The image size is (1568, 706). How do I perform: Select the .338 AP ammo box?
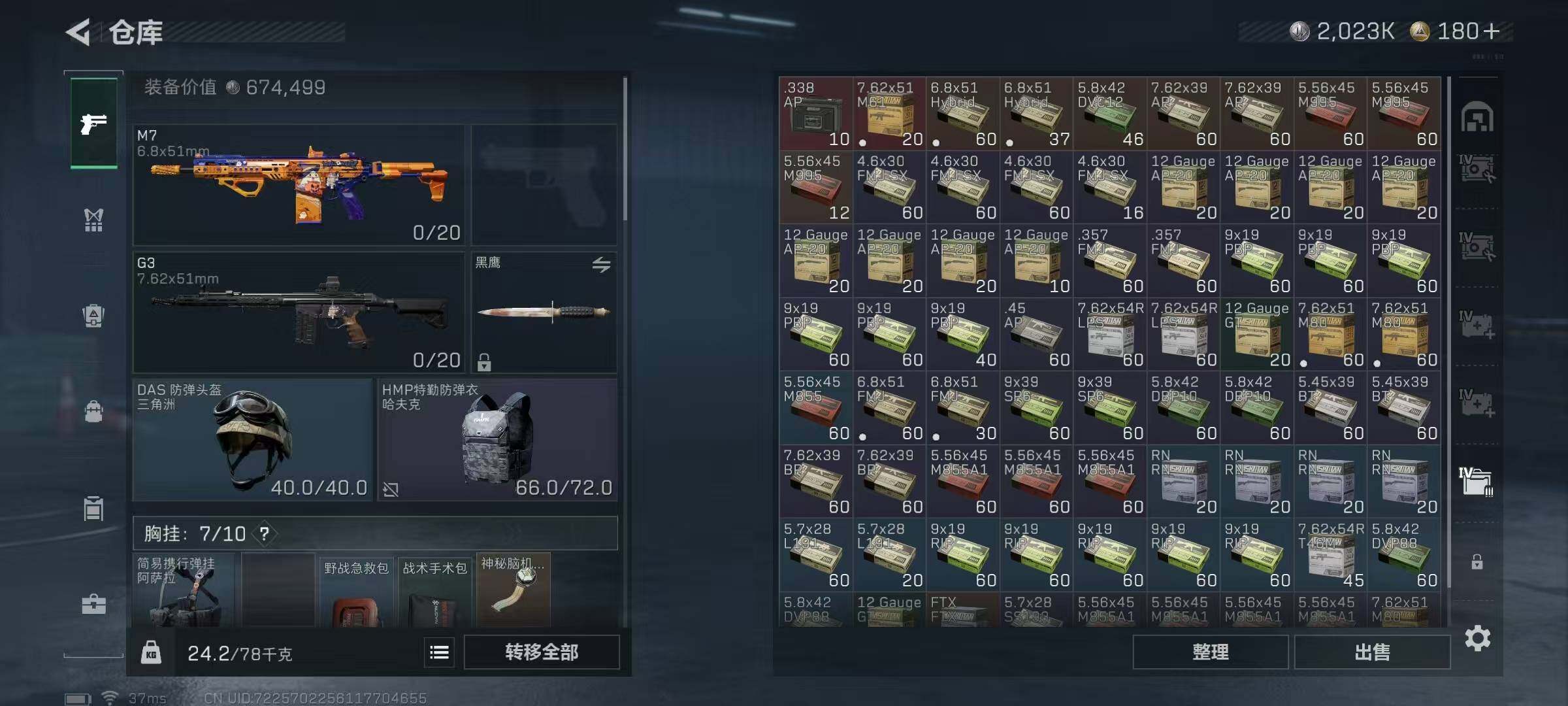[x=815, y=114]
